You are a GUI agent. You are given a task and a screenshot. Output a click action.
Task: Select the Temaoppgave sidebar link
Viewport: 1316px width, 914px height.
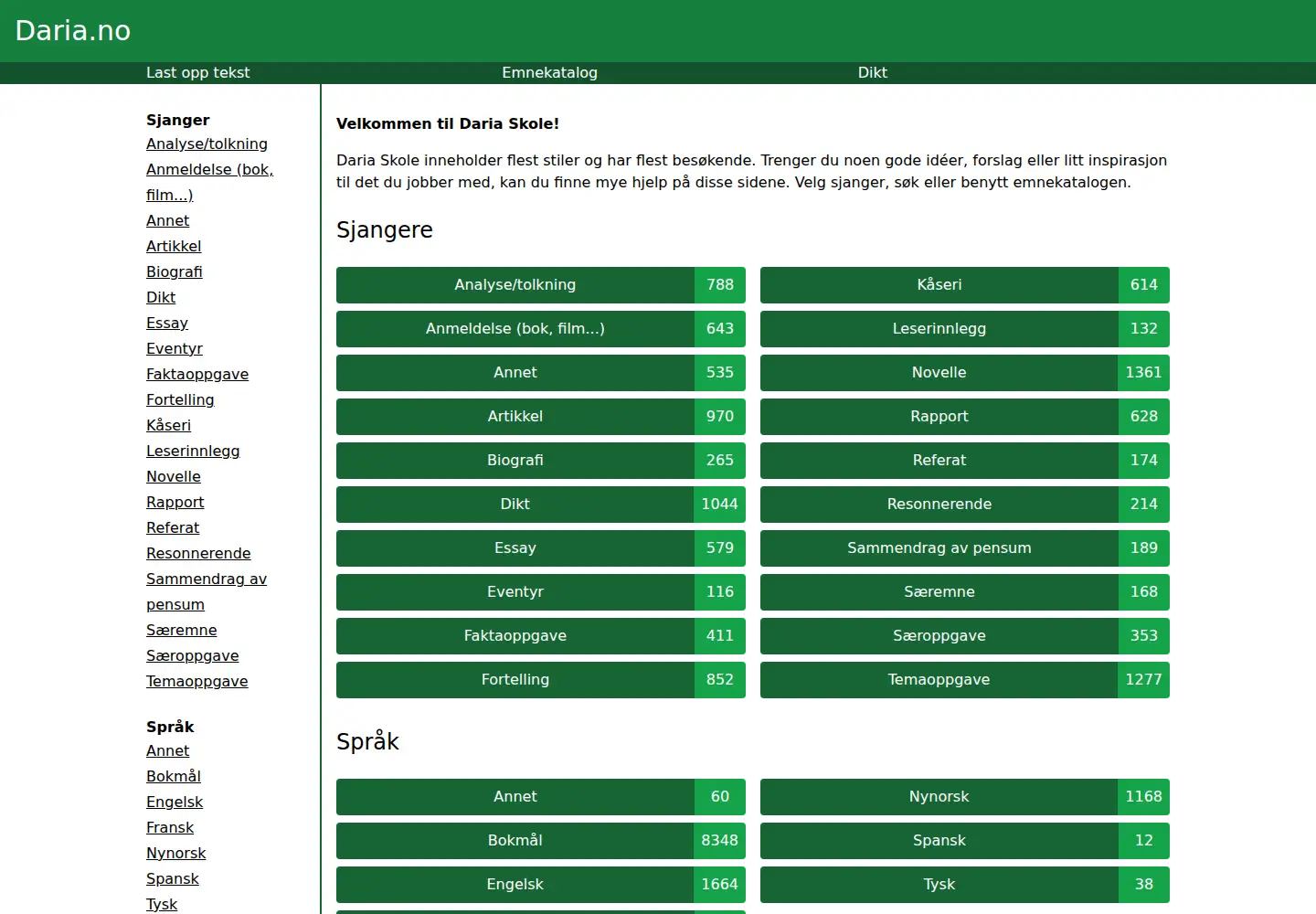point(197,682)
